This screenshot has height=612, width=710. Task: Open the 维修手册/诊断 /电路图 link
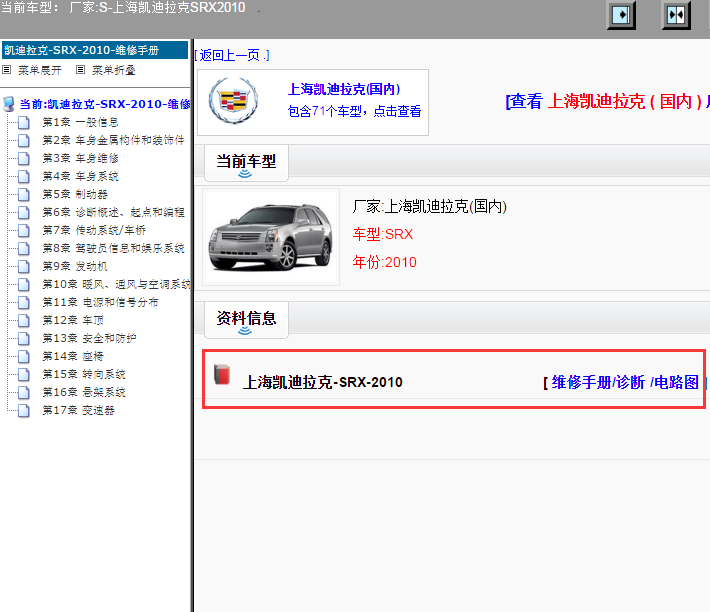(625, 382)
